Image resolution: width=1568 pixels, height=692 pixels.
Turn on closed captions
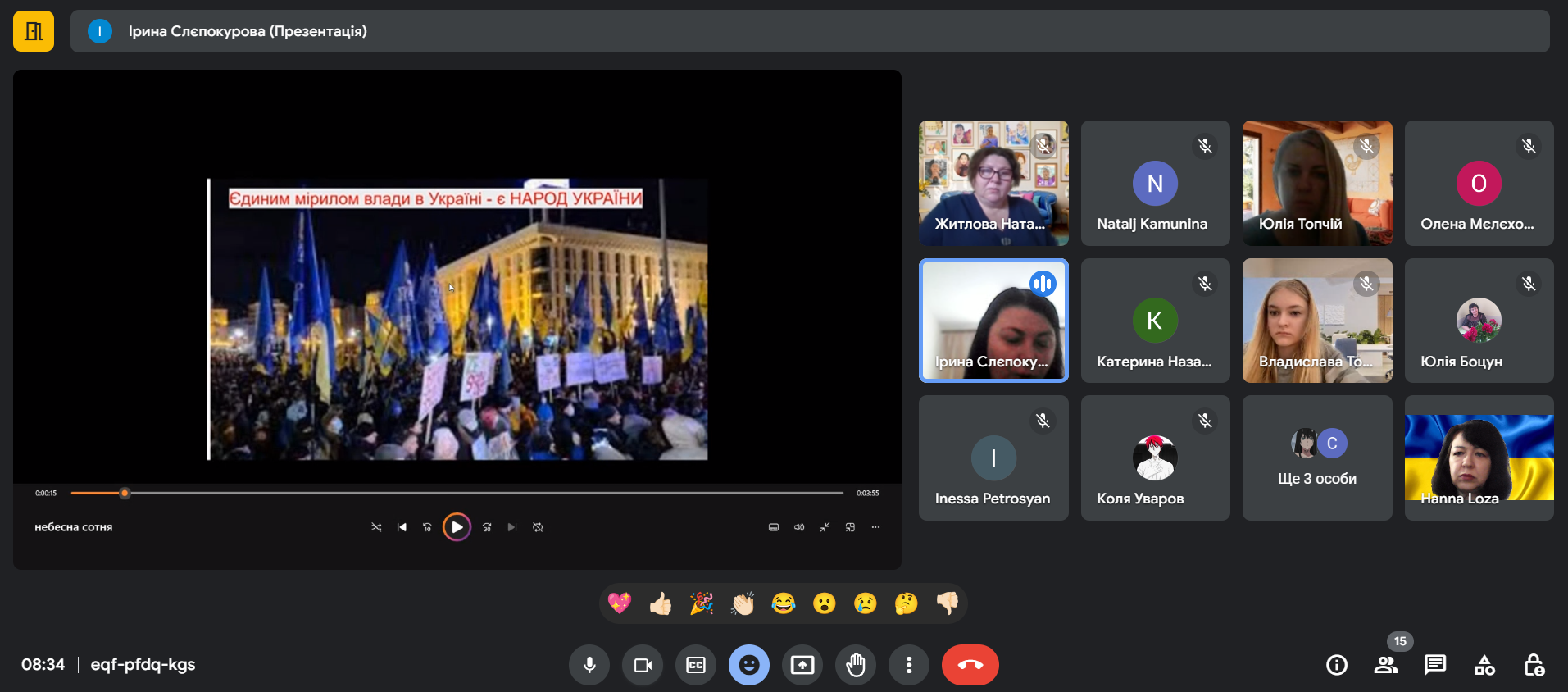pos(696,665)
